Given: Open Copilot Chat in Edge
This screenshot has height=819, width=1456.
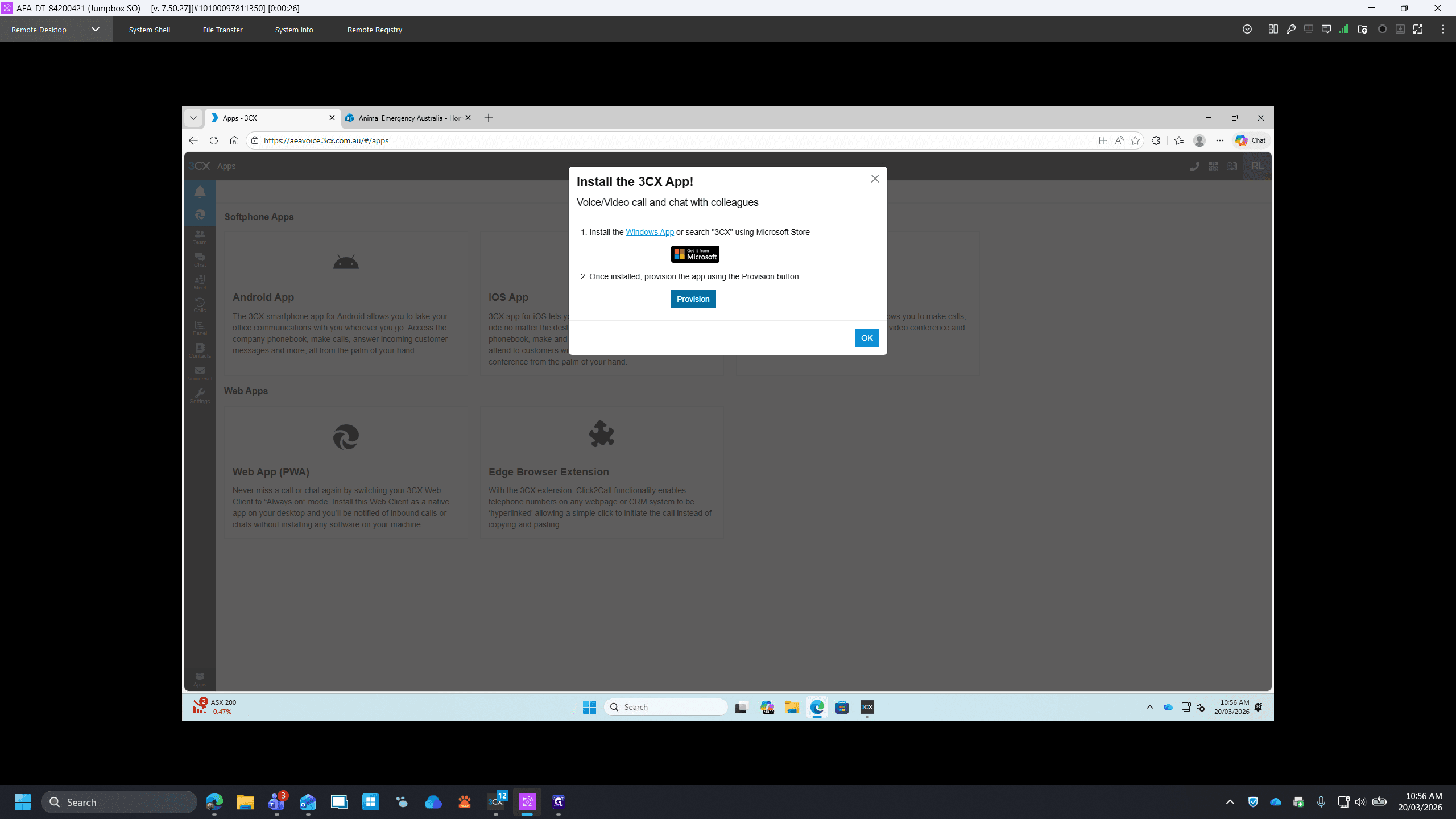Looking at the screenshot, I should click(1251, 140).
